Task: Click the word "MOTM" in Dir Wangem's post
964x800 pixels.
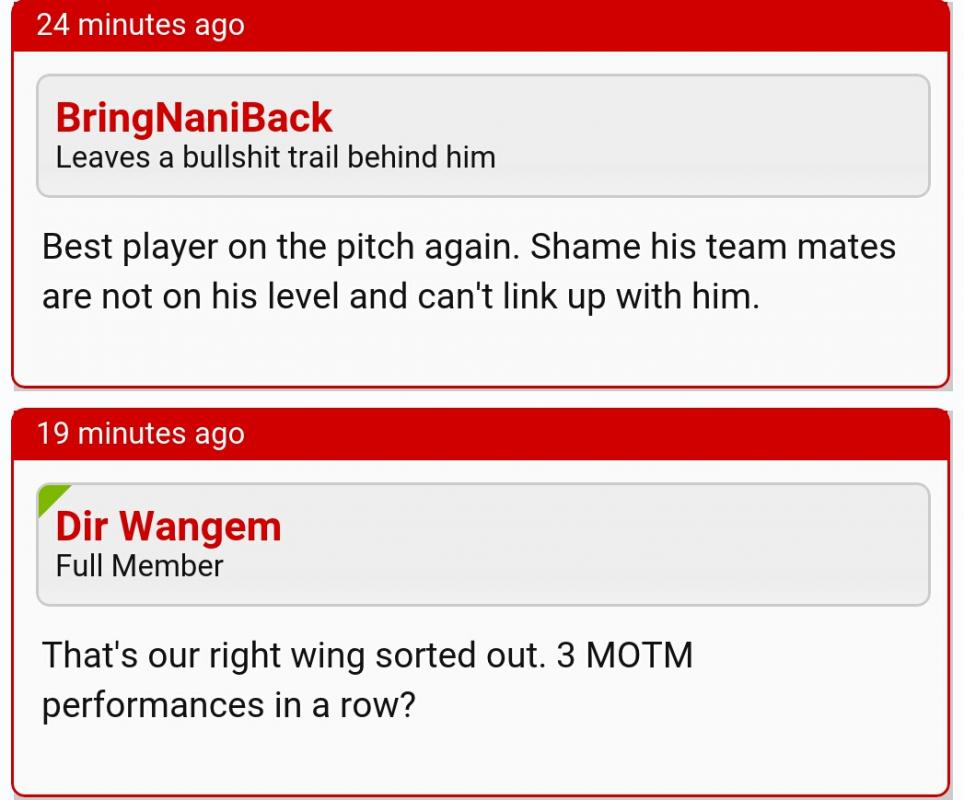Action: pos(639,656)
